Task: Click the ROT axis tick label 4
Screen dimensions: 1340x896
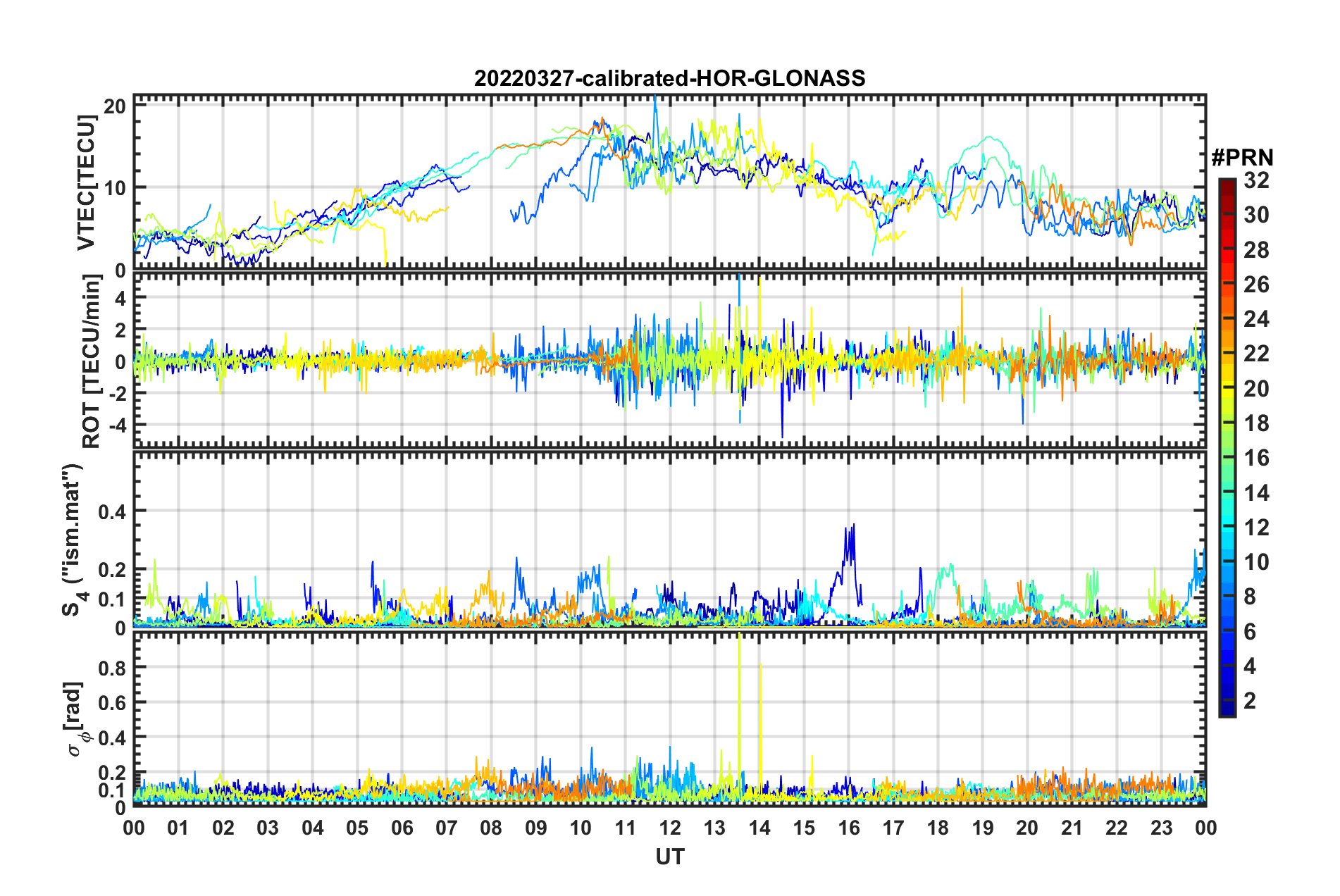Action: pyautogui.click(x=120, y=299)
